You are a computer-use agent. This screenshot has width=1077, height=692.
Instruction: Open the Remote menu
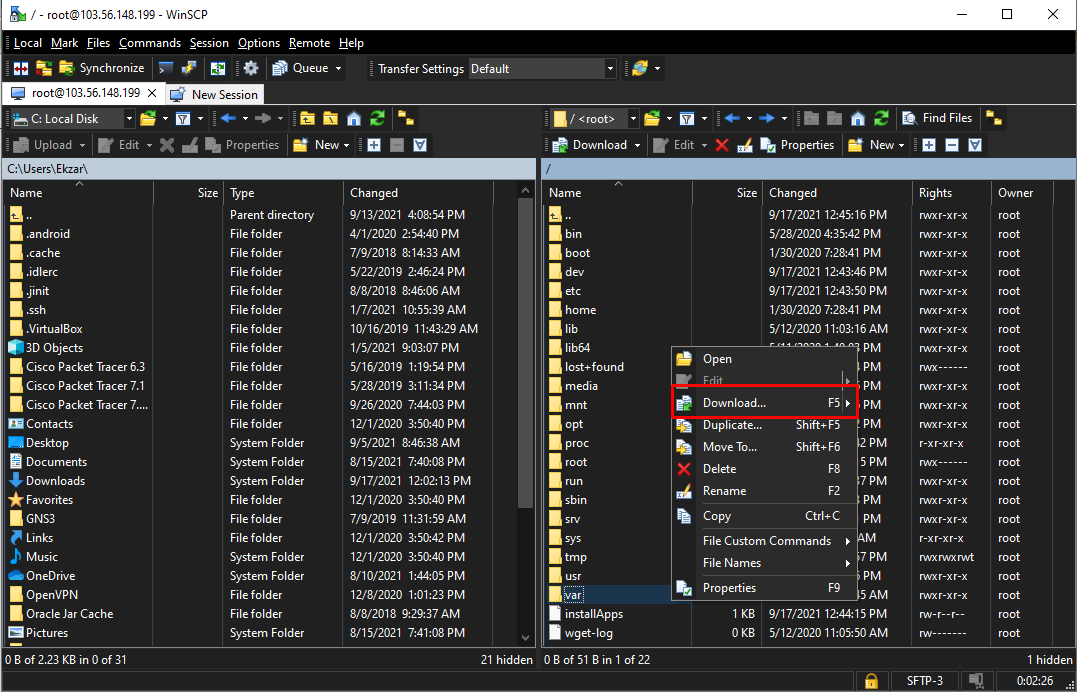point(309,43)
